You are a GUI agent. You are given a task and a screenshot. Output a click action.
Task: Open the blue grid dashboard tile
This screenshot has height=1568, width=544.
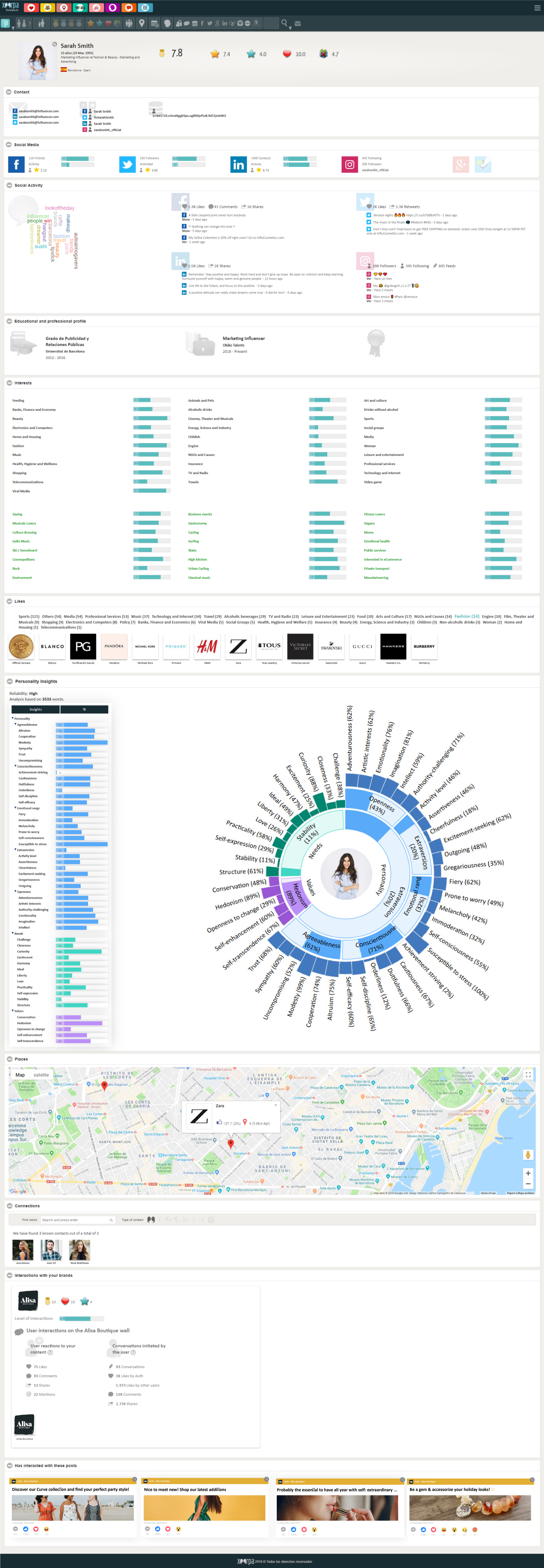[145, 8]
